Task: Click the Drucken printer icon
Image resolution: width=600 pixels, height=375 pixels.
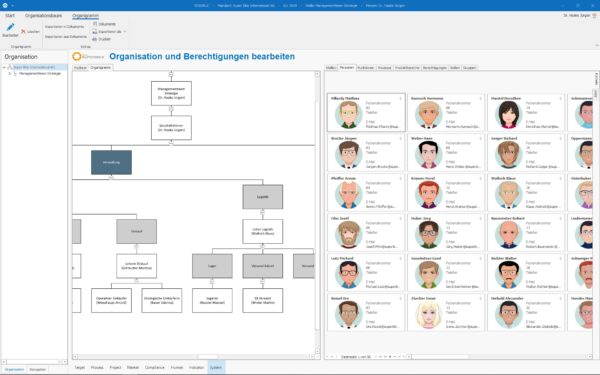Action: [95, 39]
